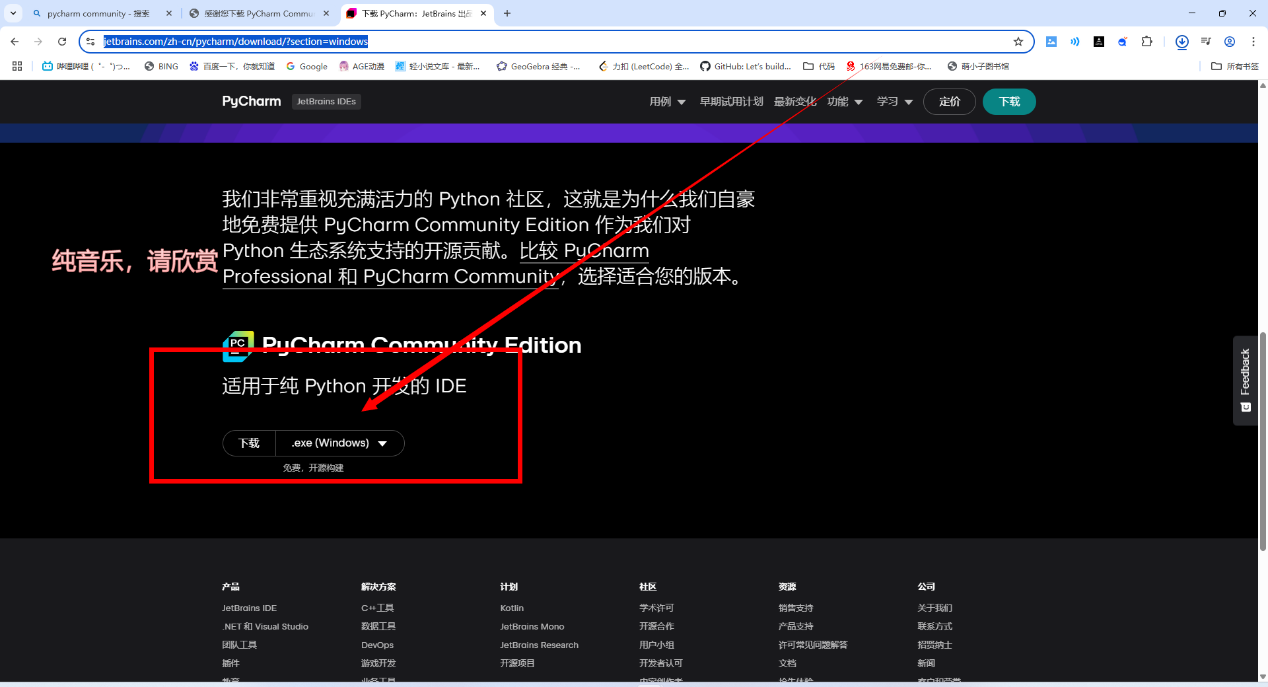1268x687 pixels.
Task: Open the JetBrains IDE footer link
Action: tap(249, 608)
